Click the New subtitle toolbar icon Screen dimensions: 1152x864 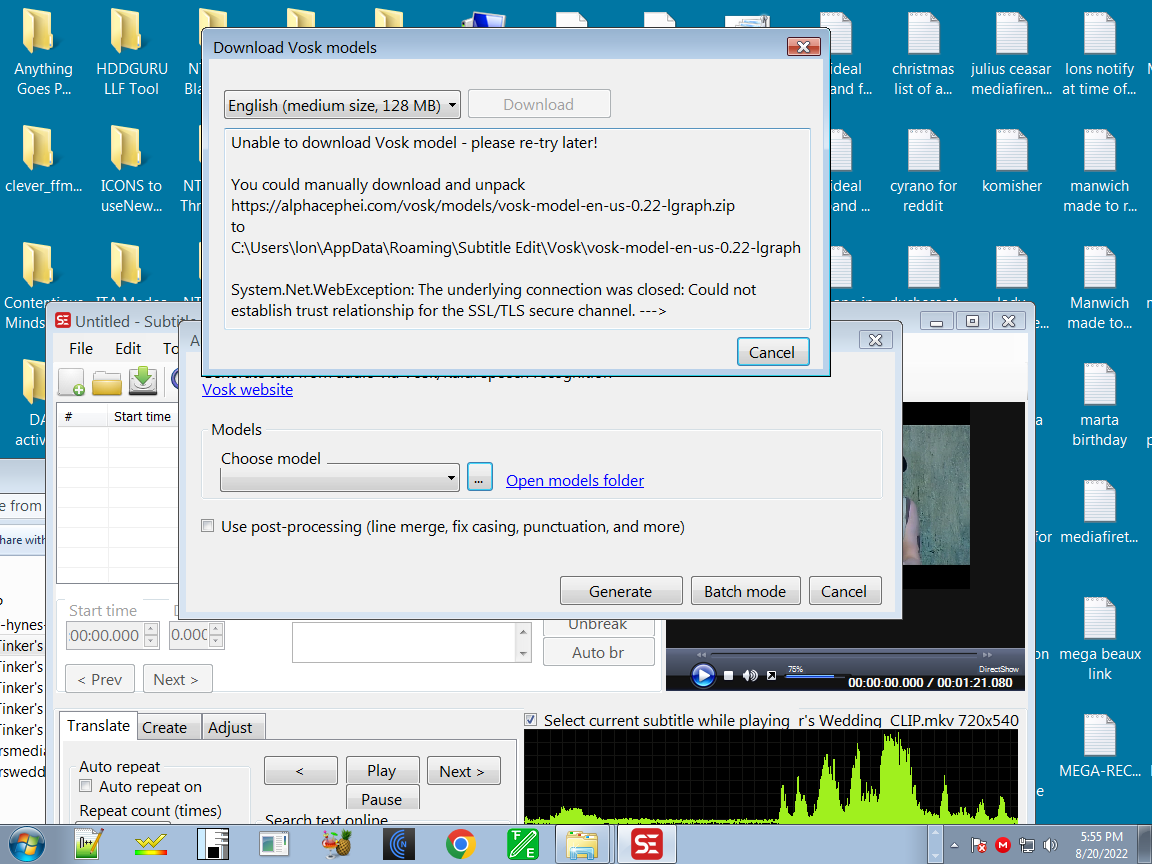pyautogui.click(x=71, y=382)
